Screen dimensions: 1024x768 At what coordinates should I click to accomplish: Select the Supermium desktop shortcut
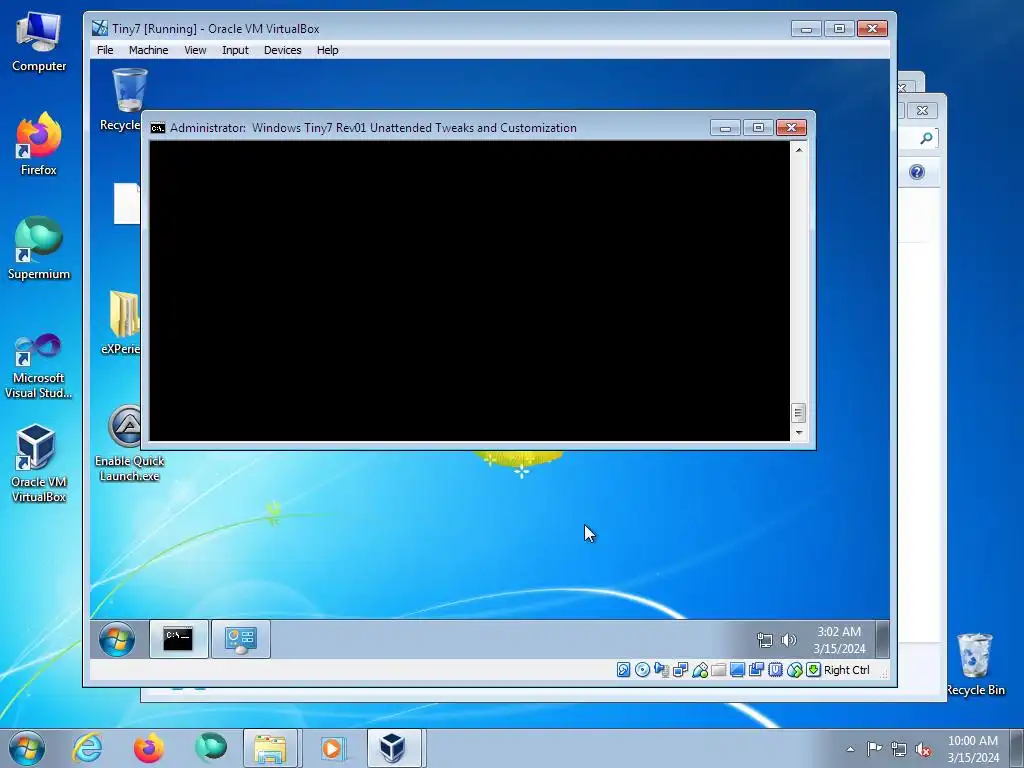[x=39, y=248]
